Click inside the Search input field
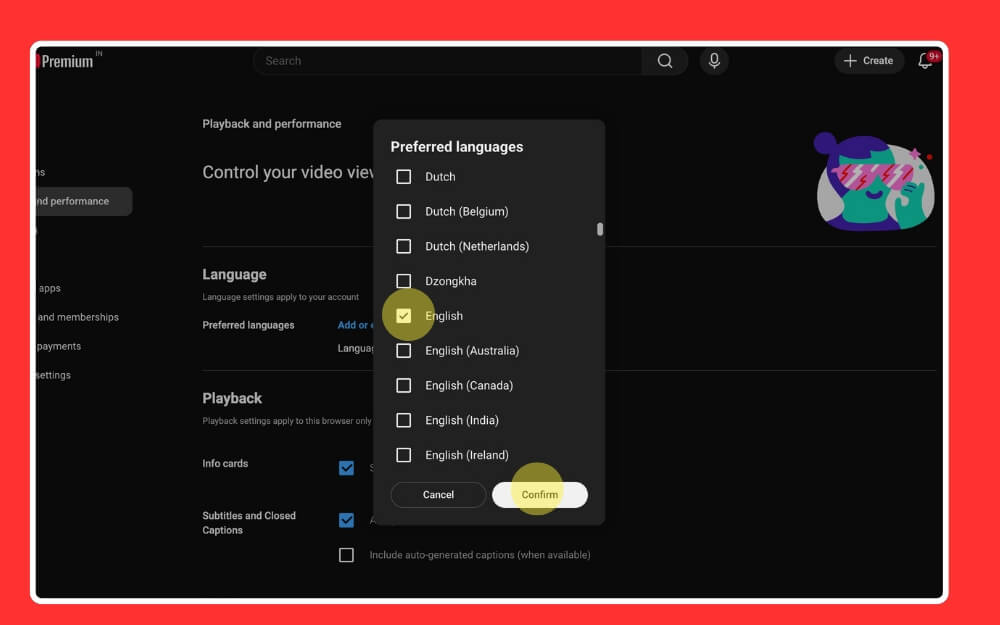 pos(450,60)
